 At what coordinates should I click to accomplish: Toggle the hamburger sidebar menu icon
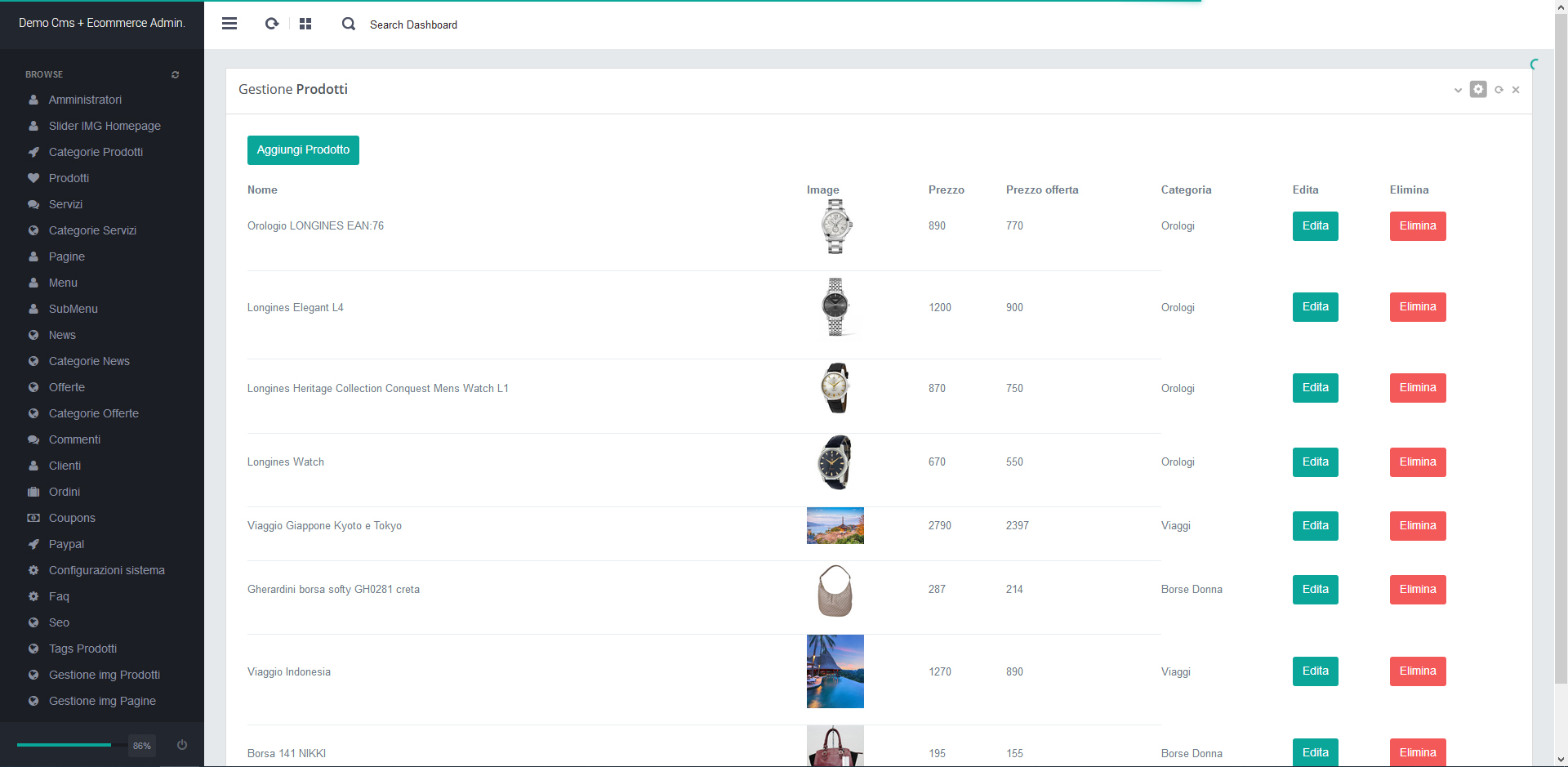click(229, 24)
